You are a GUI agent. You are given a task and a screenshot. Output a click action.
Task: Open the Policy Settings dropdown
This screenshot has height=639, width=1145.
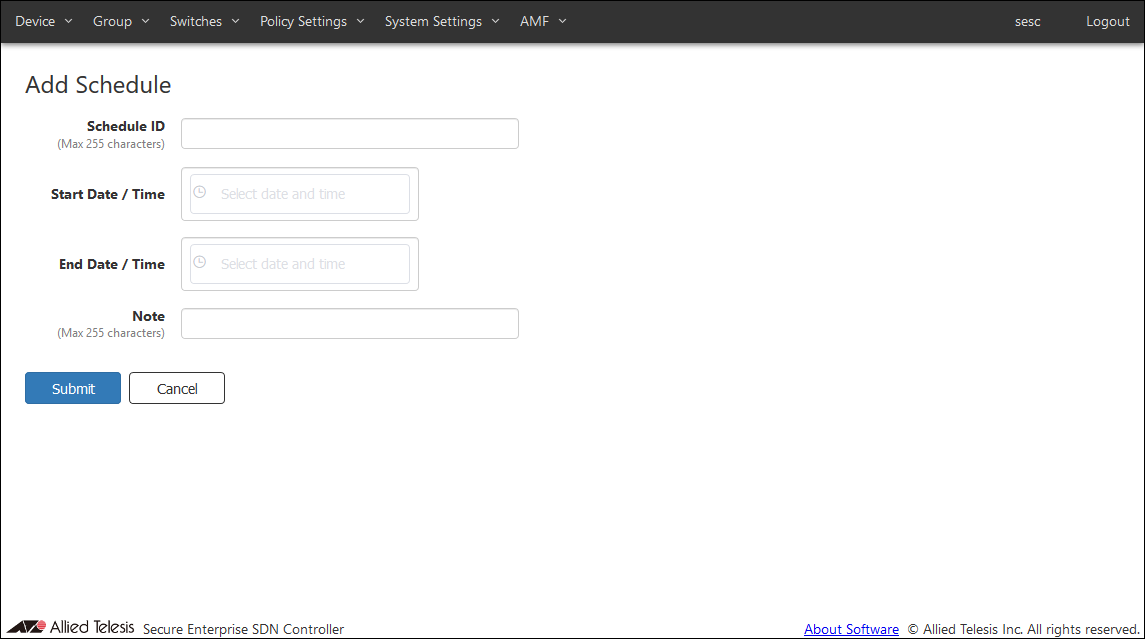point(312,21)
